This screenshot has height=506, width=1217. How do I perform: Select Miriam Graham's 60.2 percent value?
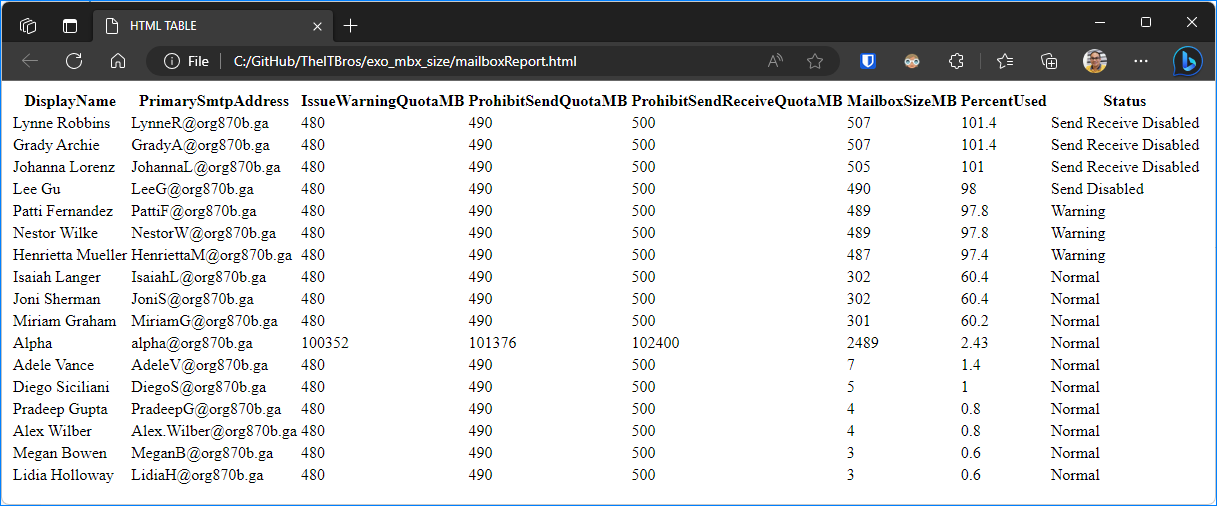pos(975,321)
